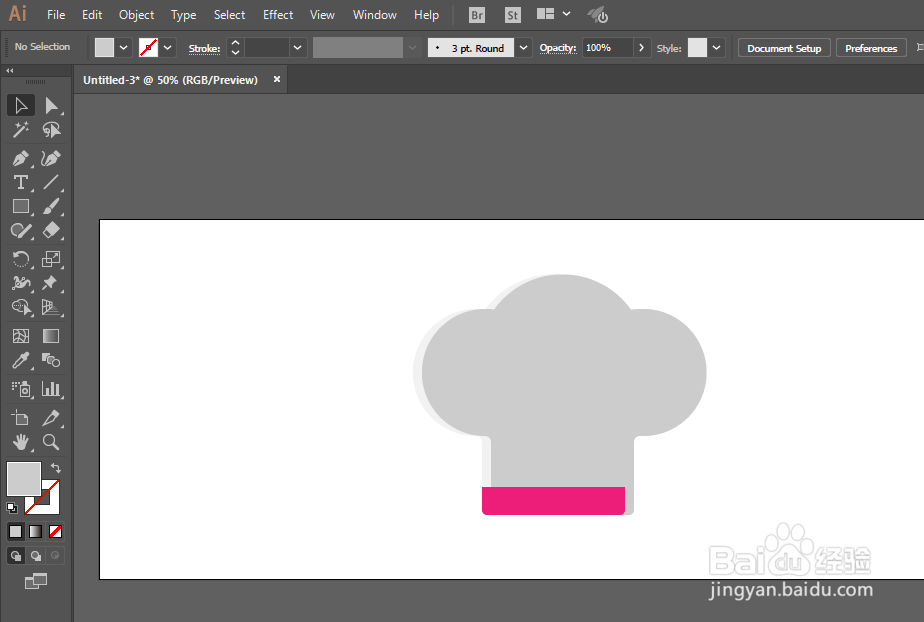This screenshot has width=924, height=622.
Task: Select the Rectangle tool
Action: pyautogui.click(x=21, y=207)
